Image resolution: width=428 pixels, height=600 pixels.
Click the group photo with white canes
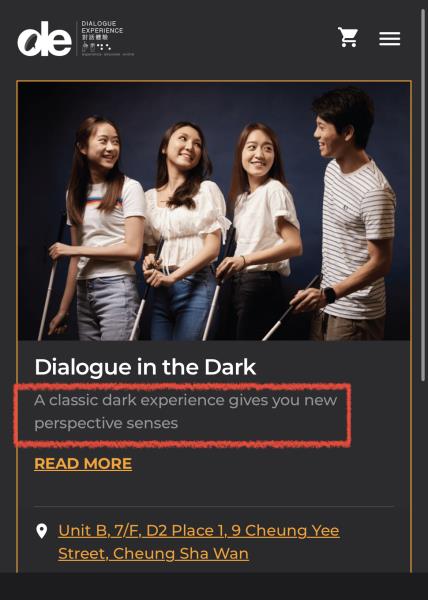[214, 211]
